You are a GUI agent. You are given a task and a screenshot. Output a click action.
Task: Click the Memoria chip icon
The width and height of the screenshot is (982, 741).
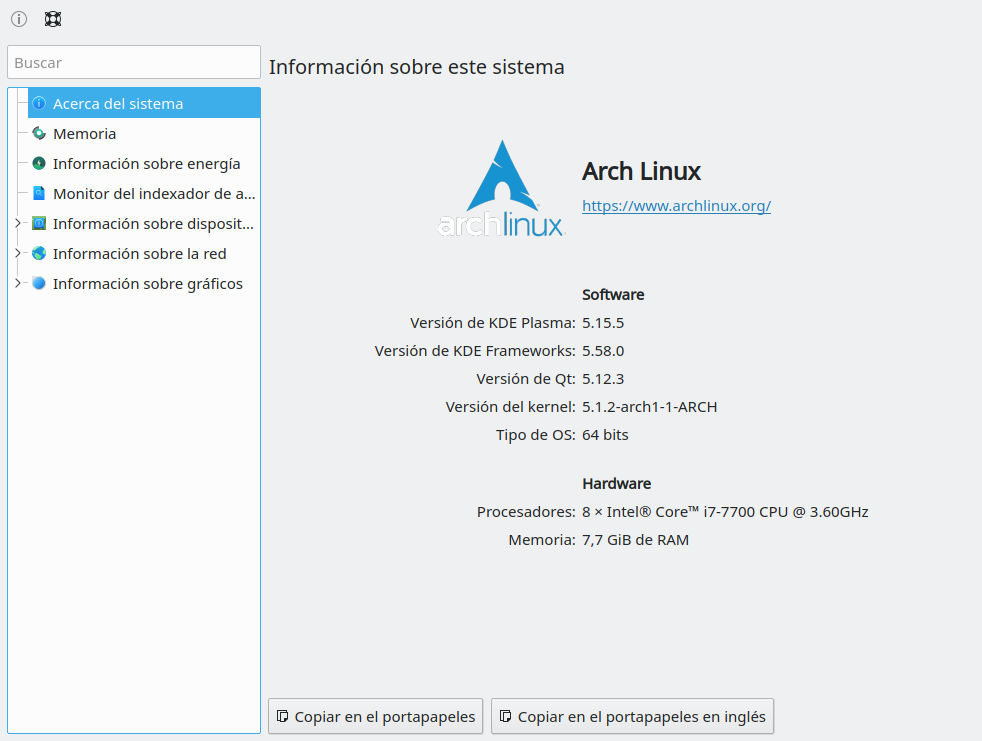tap(39, 133)
